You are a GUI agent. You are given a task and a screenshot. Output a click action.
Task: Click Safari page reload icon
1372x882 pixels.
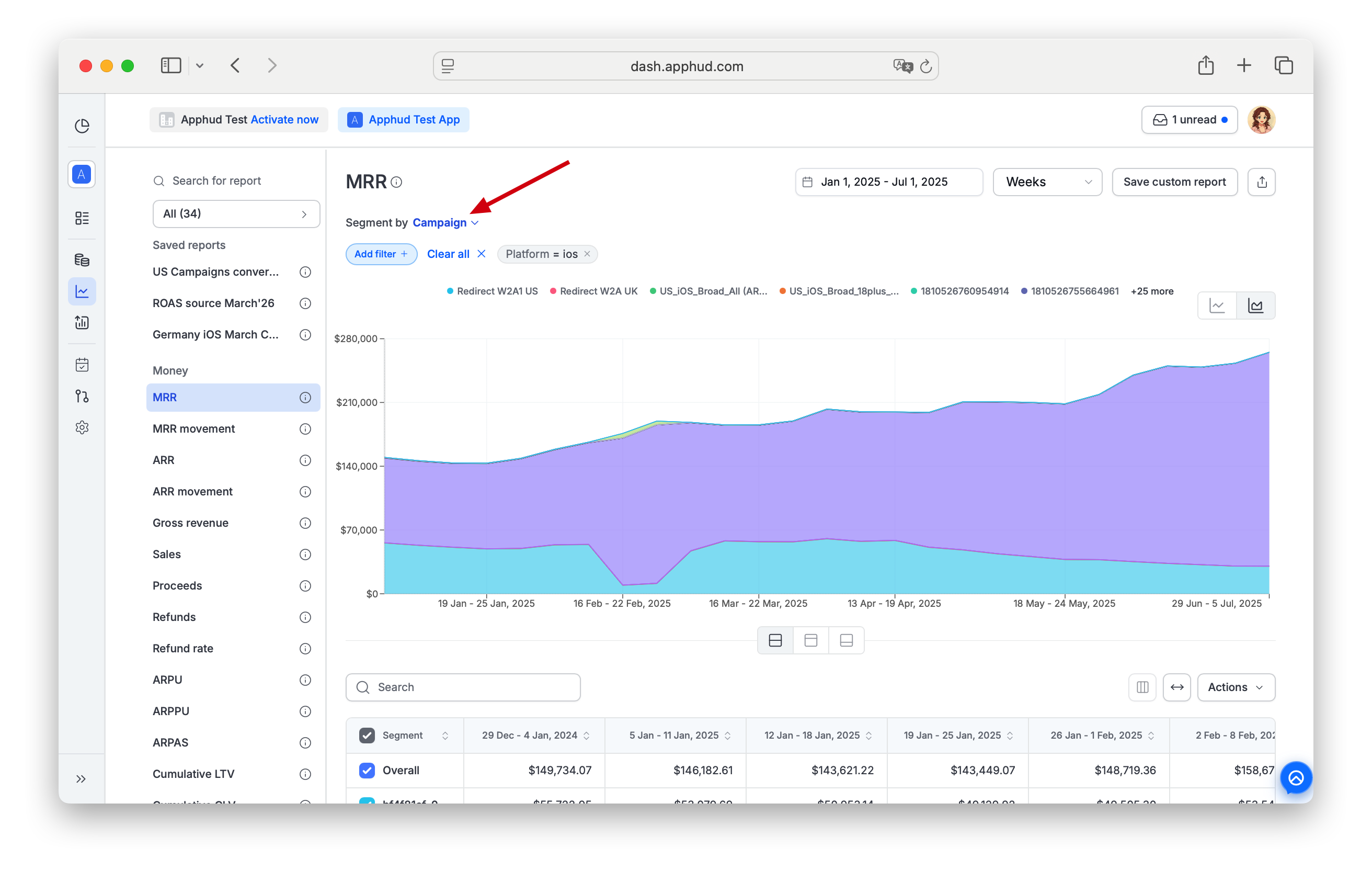925,66
